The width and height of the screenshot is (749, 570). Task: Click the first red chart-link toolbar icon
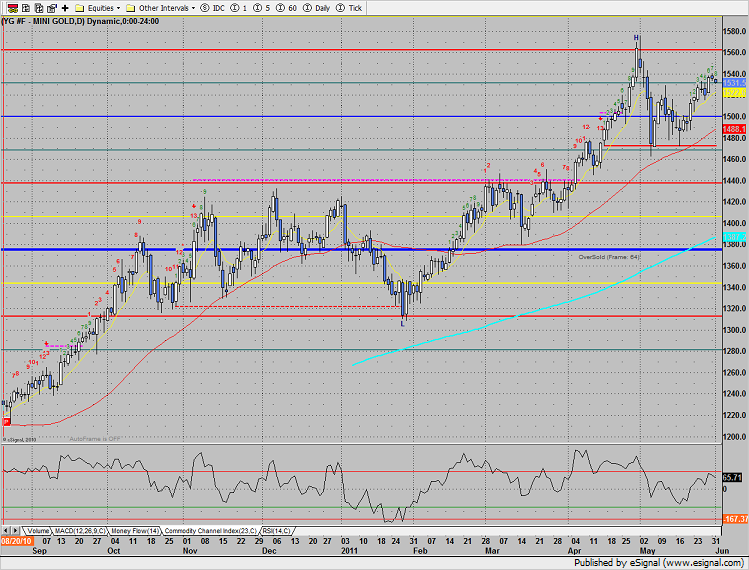coord(13,8)
